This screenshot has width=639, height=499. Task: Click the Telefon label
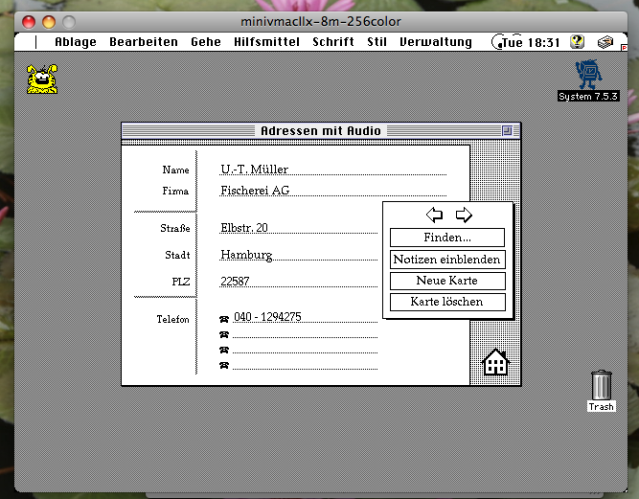click(x=173, y=319)
